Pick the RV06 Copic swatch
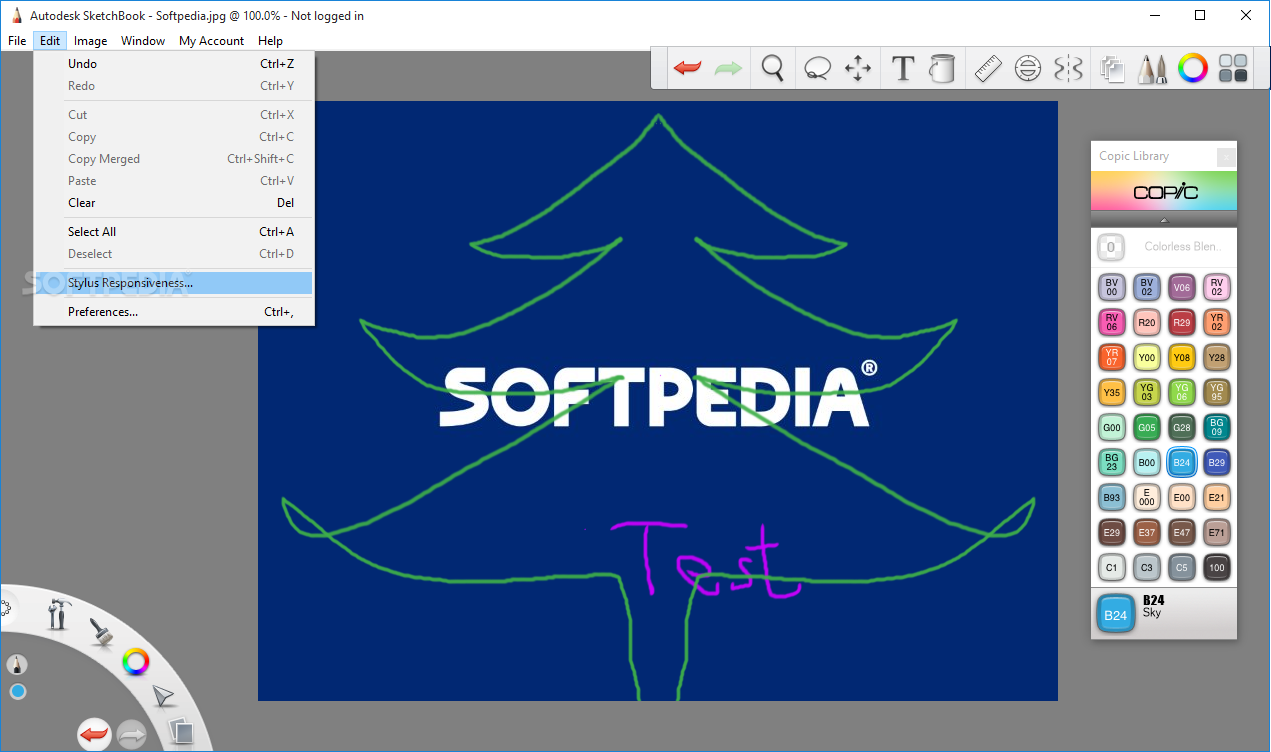The height and width of the screenshot is (752, 1271). tap(1112, 323)
